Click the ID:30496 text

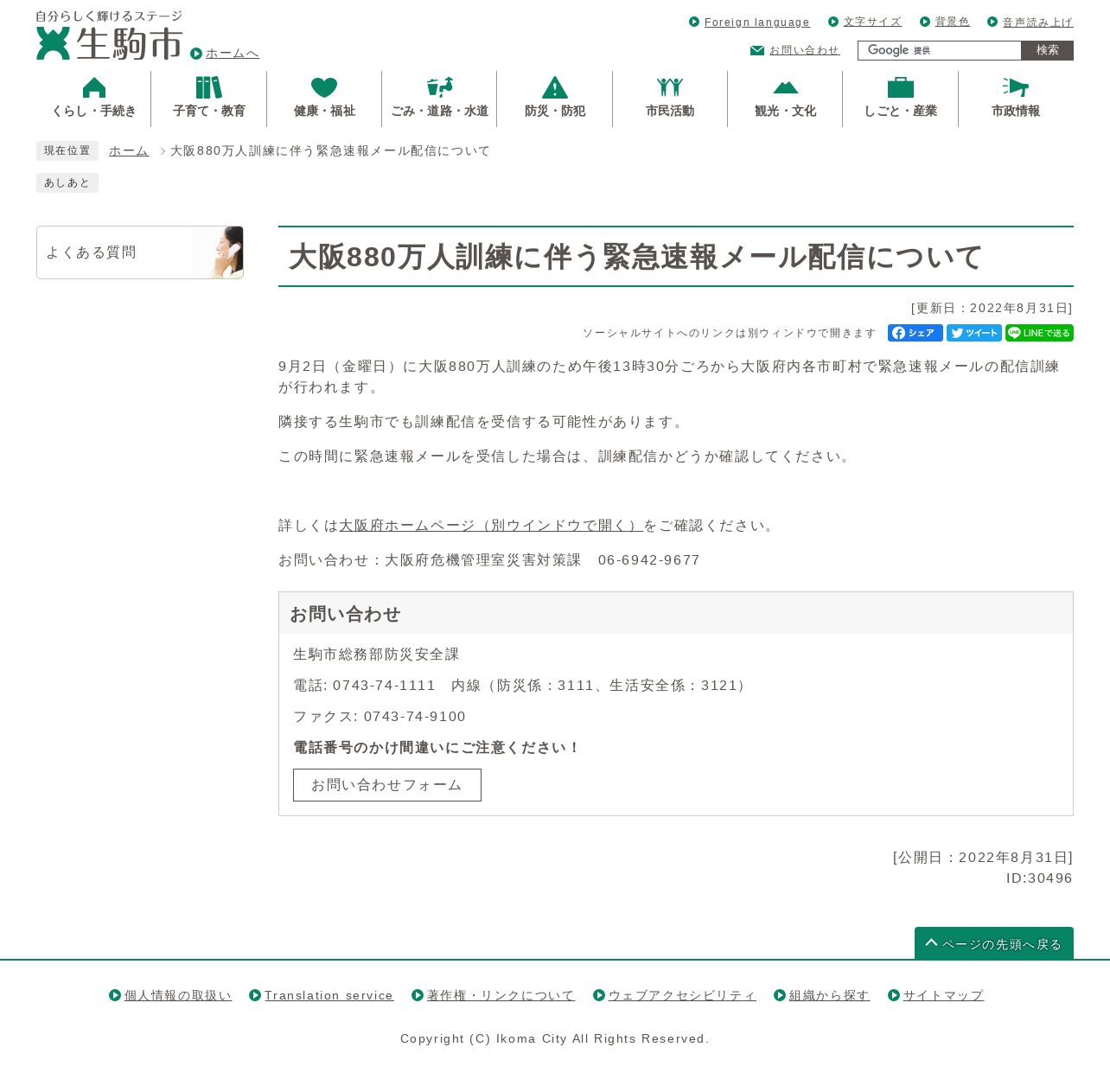tap(1039, 878)
